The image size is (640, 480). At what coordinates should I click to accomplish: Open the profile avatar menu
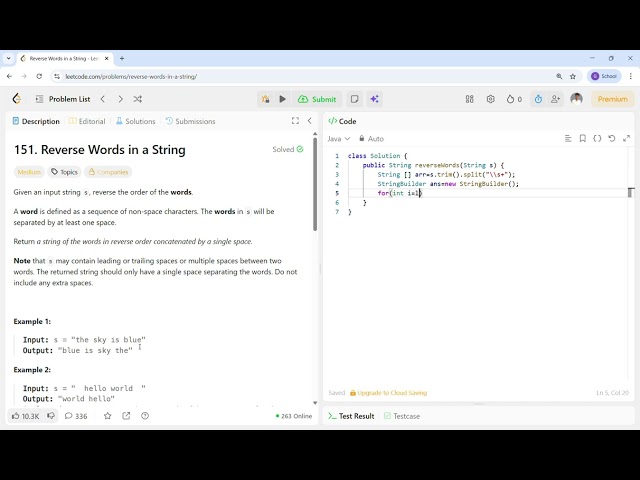click(576, 99)
